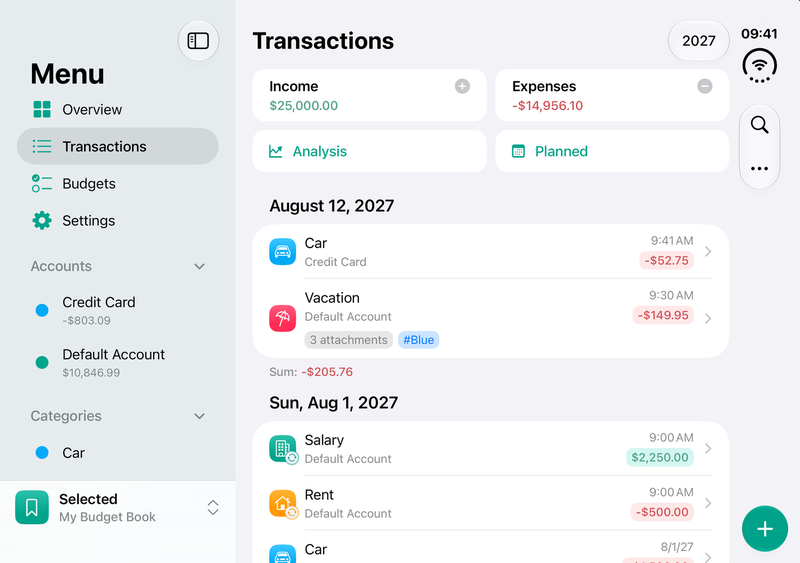This screenshot has height=563, width=800.
Task: Click the Wi-Fi status icon
Action: point(760,65)
